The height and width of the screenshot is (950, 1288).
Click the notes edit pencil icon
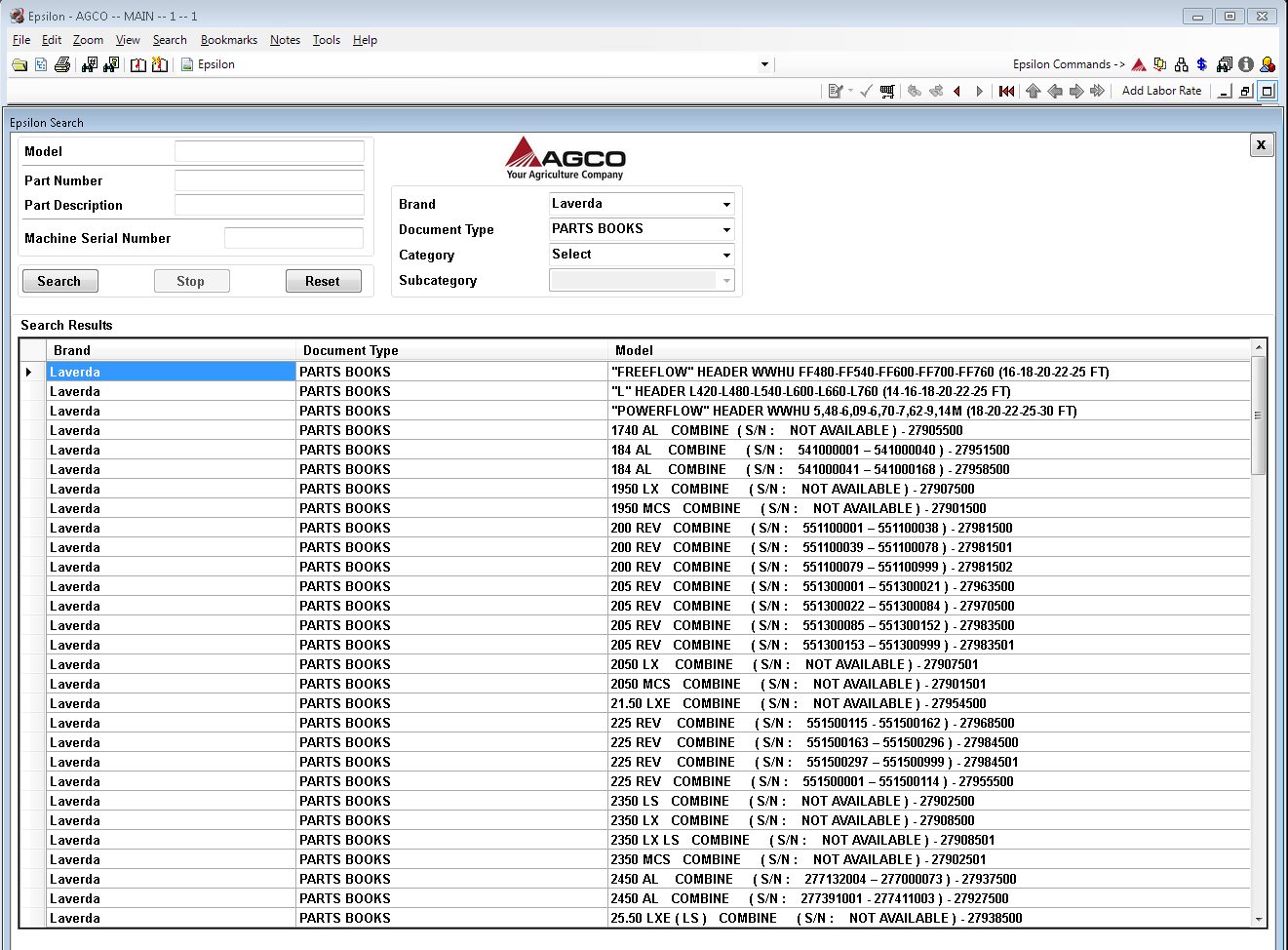tap(835, 91)
